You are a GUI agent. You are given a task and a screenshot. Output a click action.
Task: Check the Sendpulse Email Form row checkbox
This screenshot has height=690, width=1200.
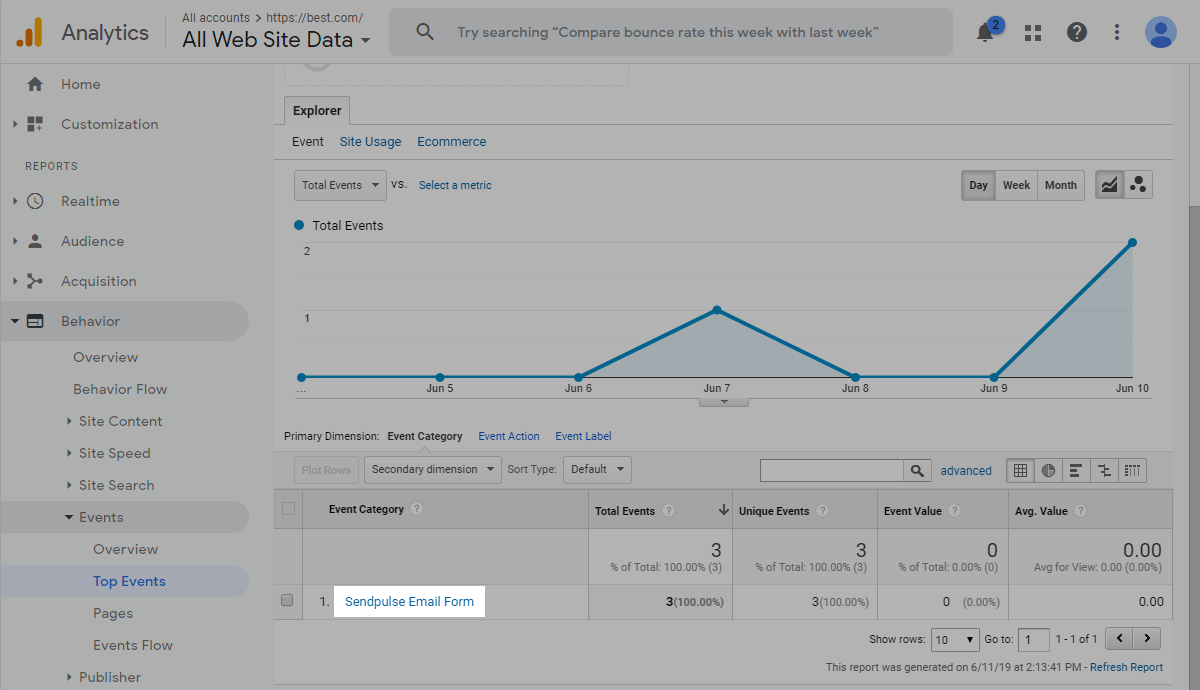coord(288,601)
